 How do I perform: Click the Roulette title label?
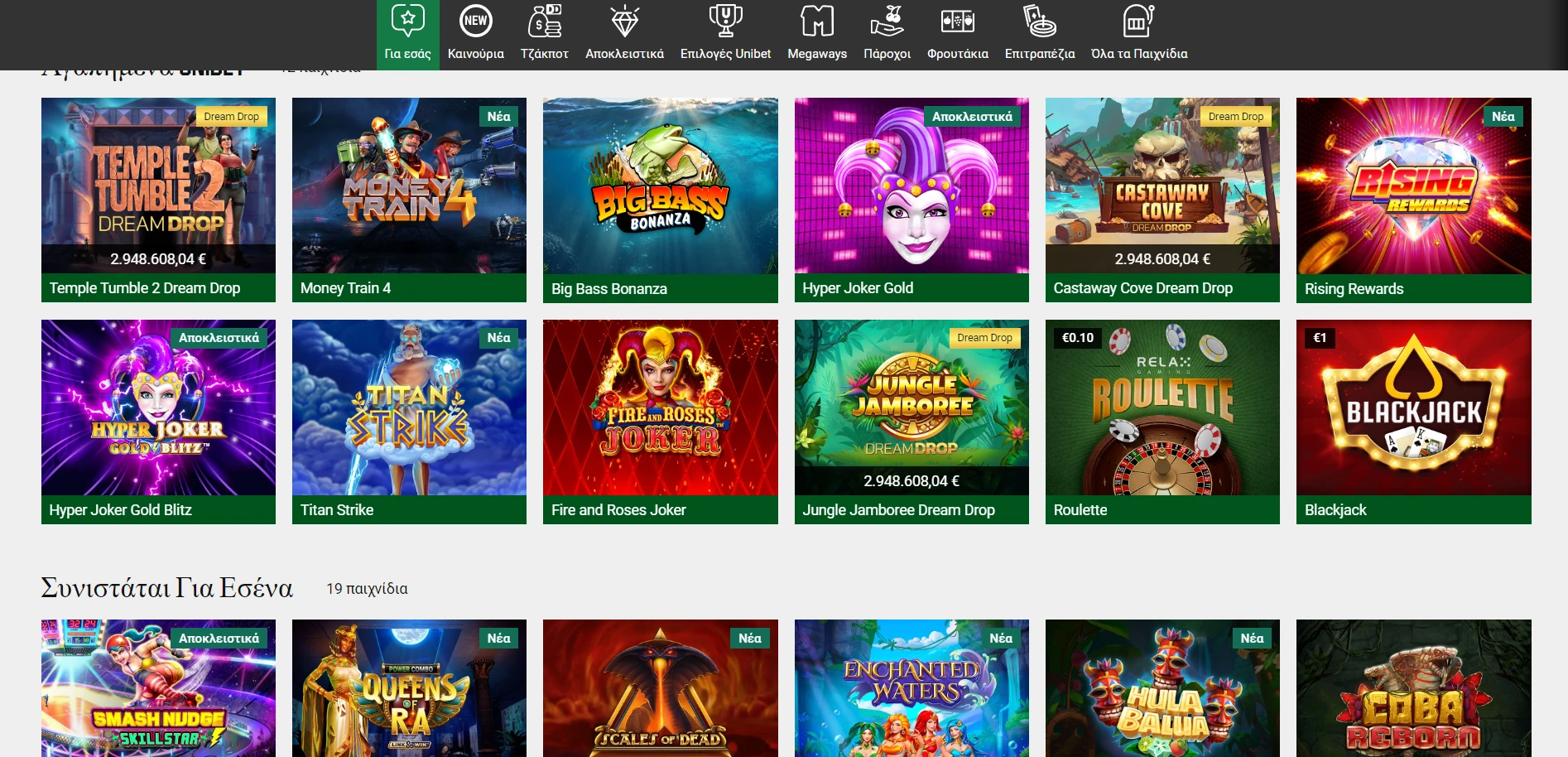click(1080, 510)
